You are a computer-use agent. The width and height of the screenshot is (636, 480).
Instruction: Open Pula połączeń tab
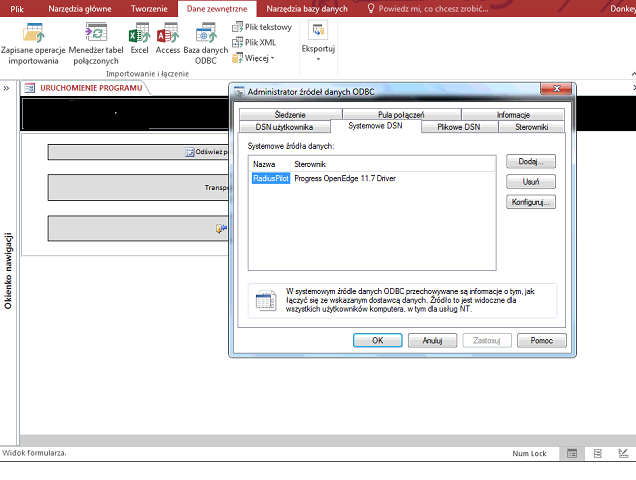pos(401,115)
